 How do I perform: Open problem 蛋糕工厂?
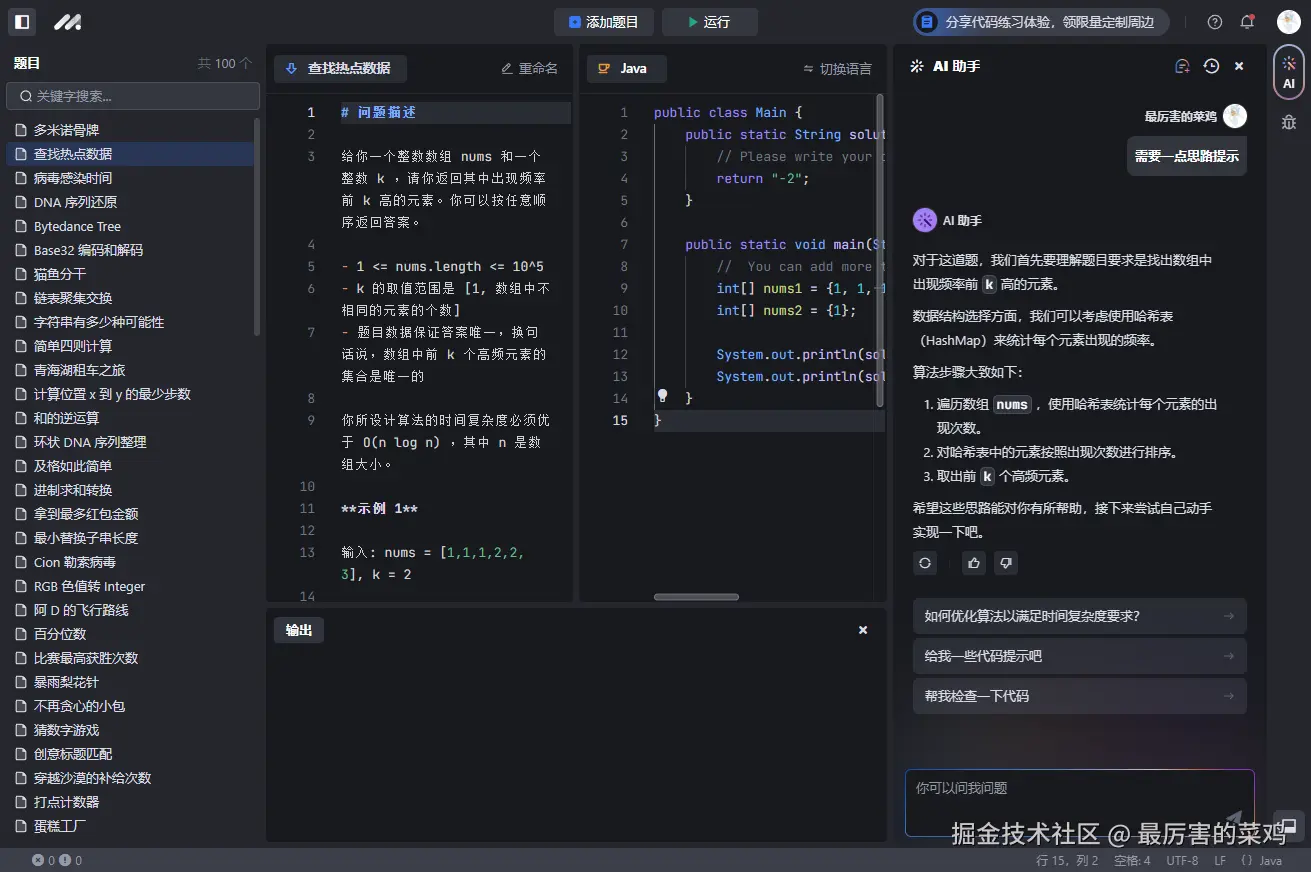129,826
